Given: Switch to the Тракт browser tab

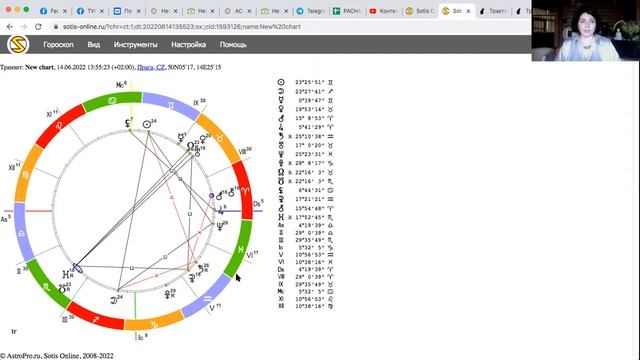Looking at the screenshot, I should click(493, 11).
